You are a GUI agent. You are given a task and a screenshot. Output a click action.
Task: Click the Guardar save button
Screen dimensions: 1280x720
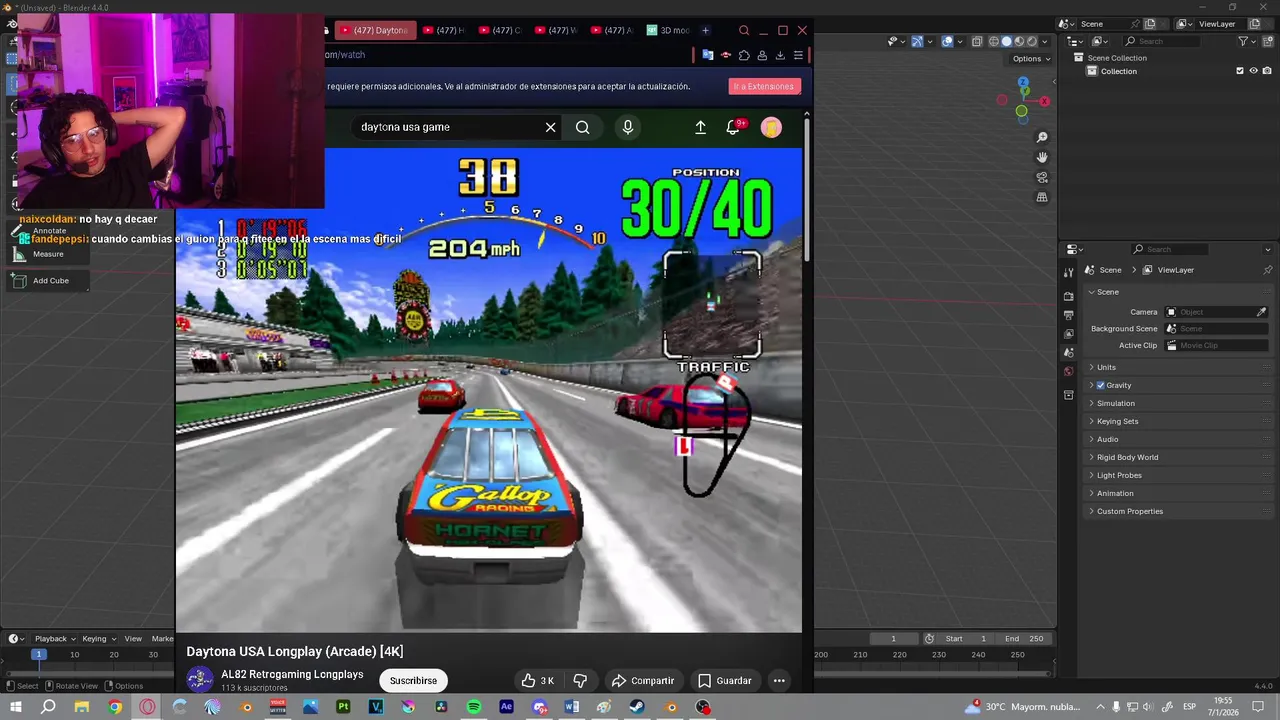coord(724,681)
